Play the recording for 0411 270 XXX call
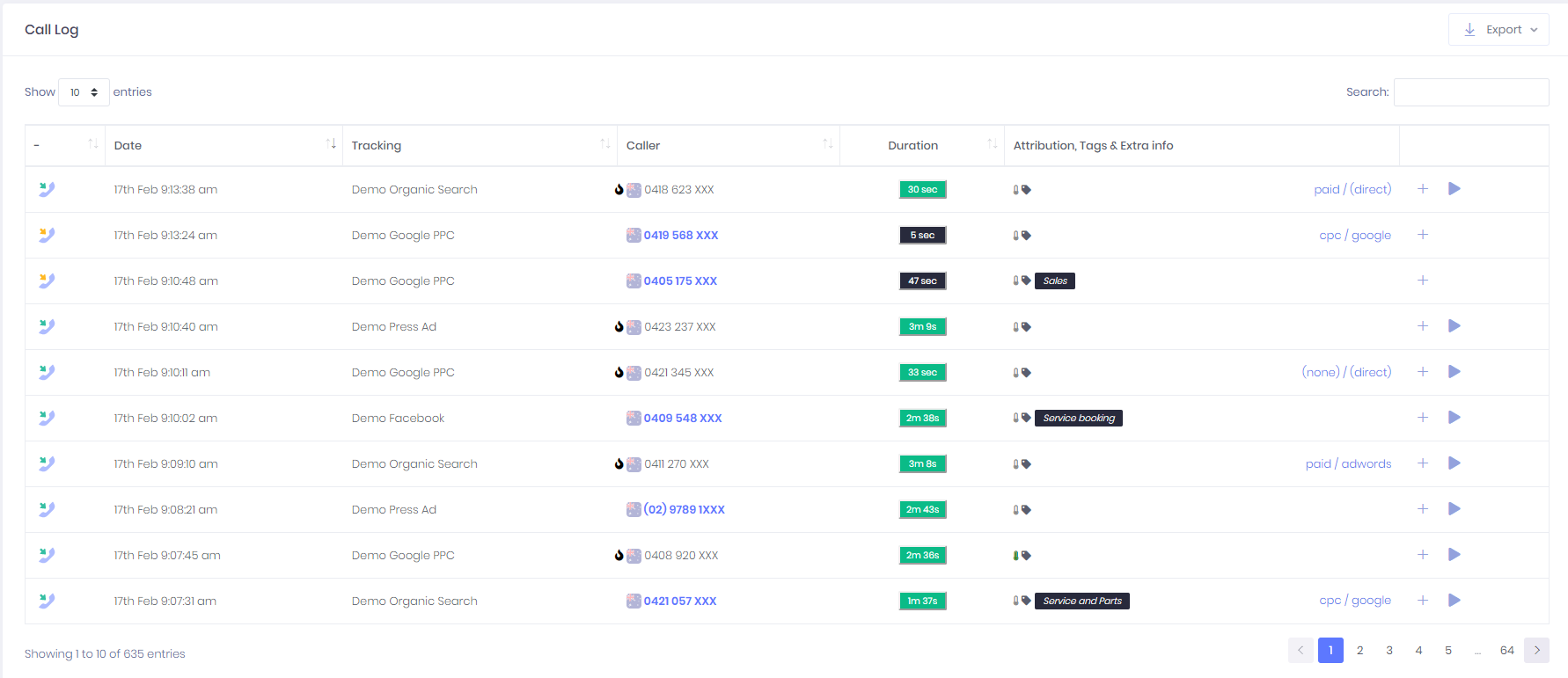1568x678 pixels. (x=1454, y=463)
